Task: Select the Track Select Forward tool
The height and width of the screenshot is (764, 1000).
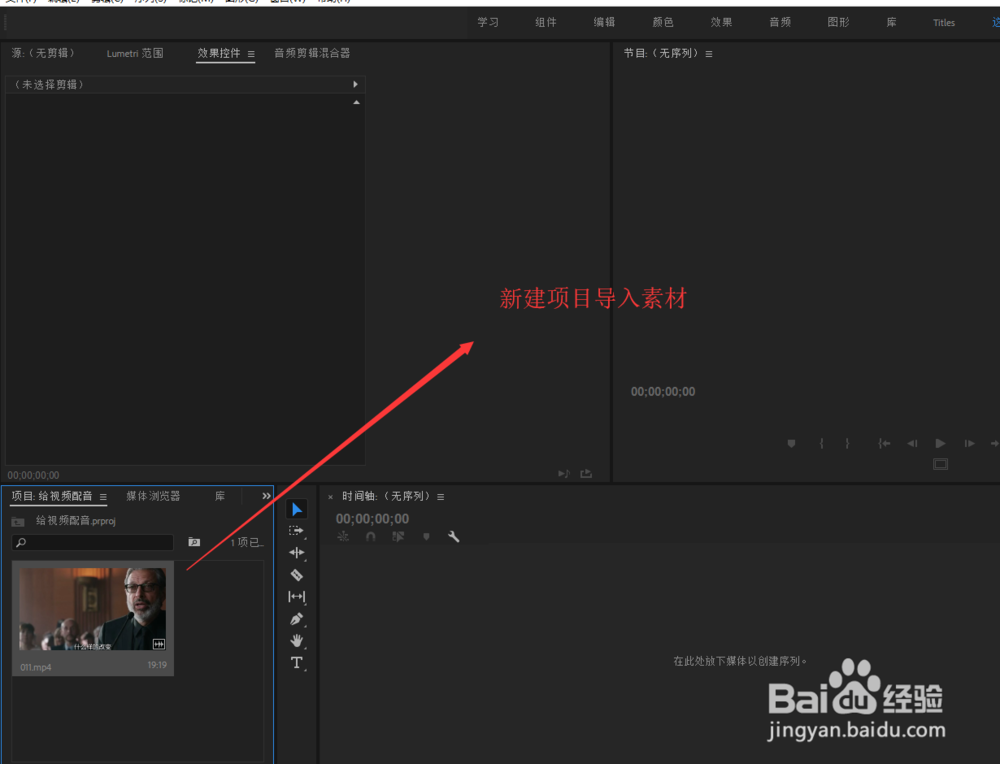Action: 297,531
